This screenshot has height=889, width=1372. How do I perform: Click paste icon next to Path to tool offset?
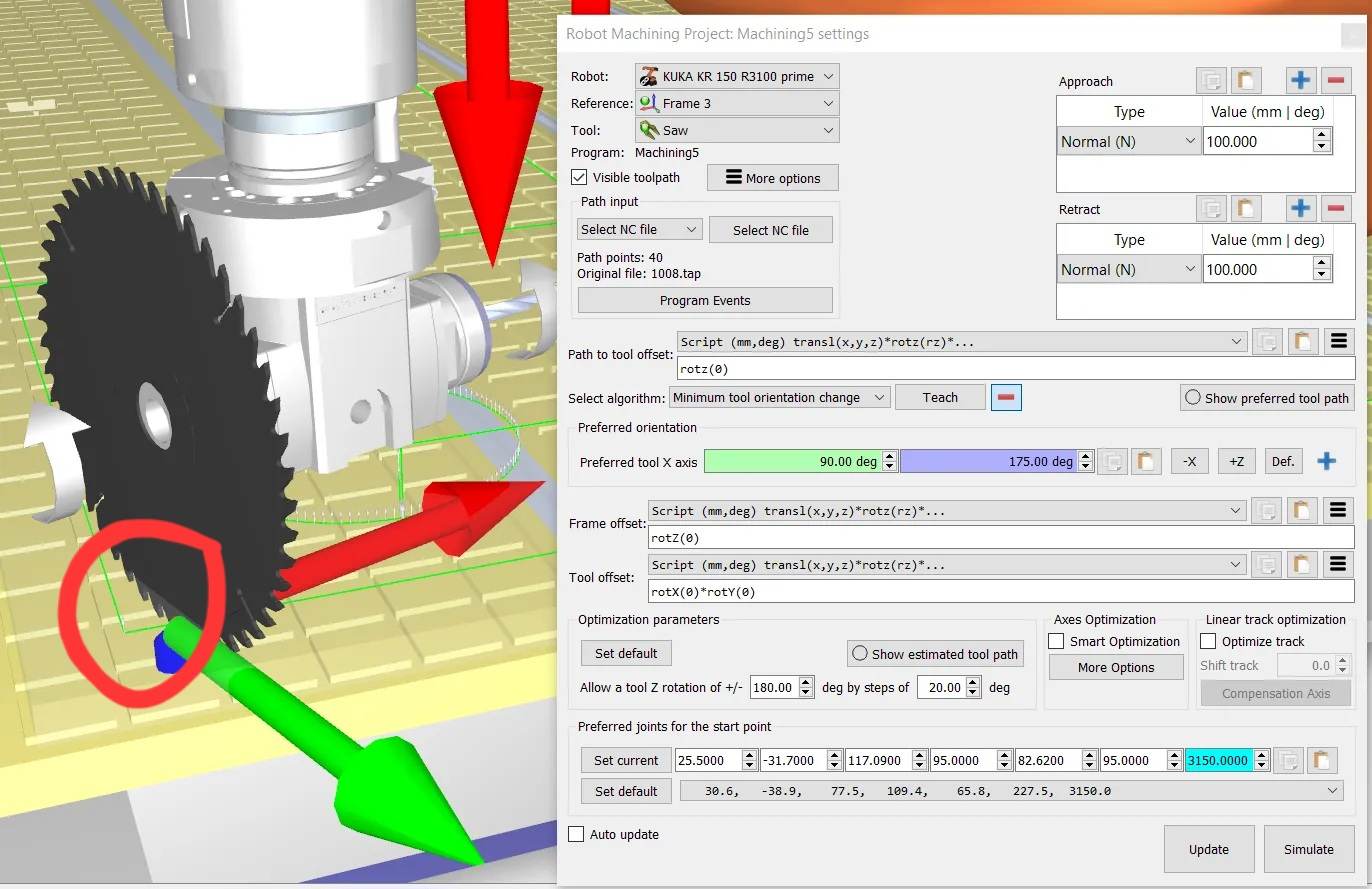click(1301, 342)
